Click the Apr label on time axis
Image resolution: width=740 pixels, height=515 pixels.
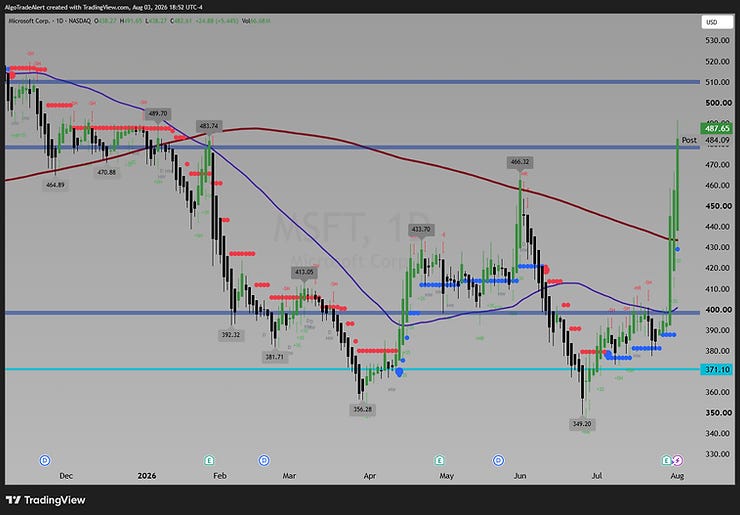(370, 476)
